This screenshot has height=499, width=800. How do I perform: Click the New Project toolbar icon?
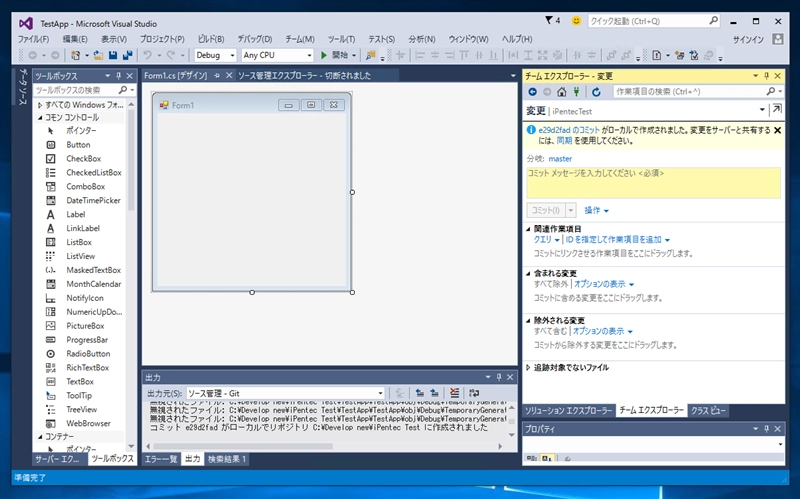point(76,55)
